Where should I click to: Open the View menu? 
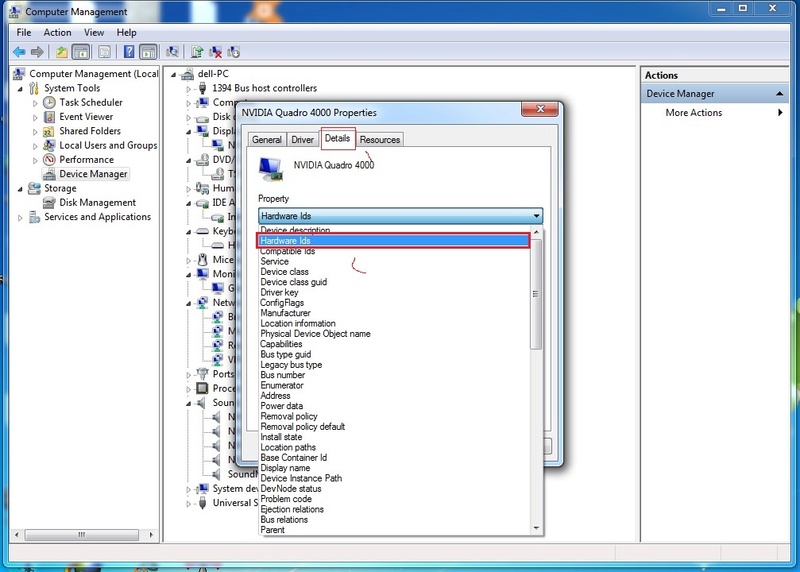[x=94, y=32]
